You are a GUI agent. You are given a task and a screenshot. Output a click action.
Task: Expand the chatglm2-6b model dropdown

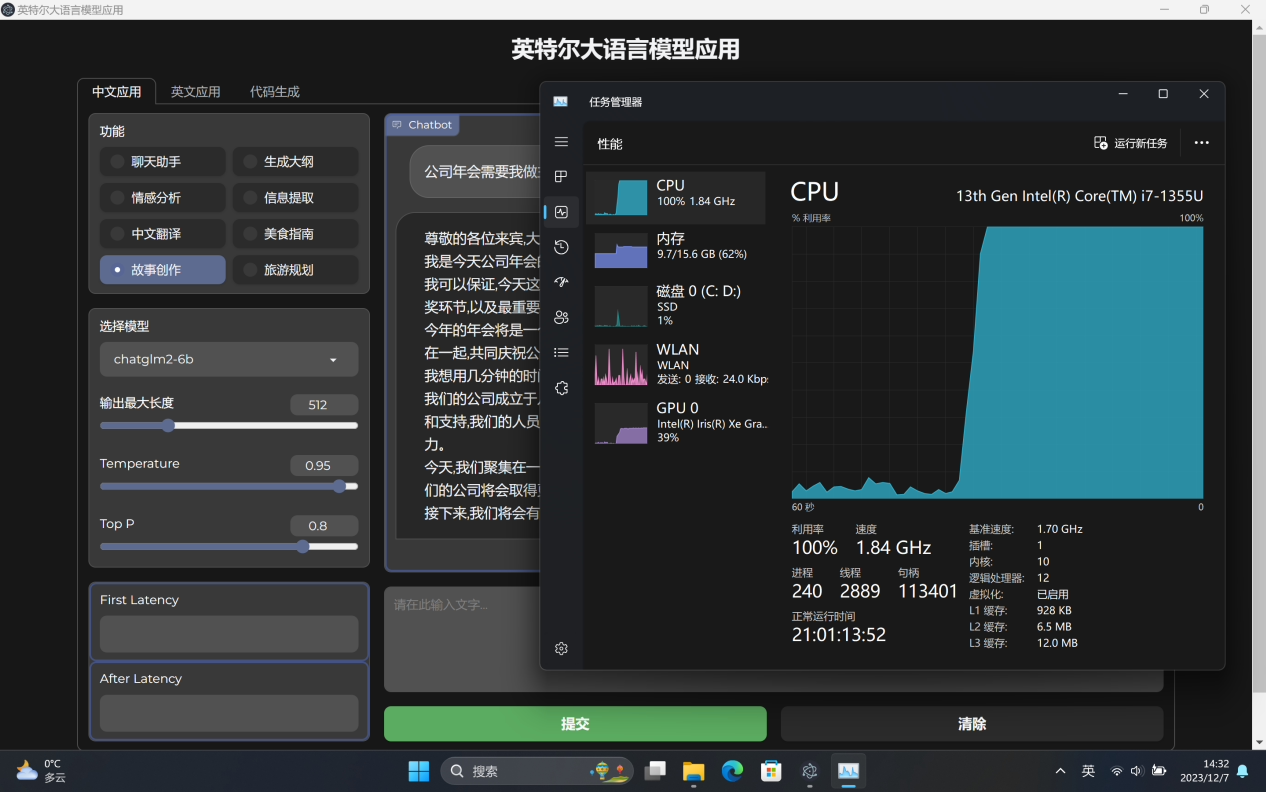click(x=229, y=359)
